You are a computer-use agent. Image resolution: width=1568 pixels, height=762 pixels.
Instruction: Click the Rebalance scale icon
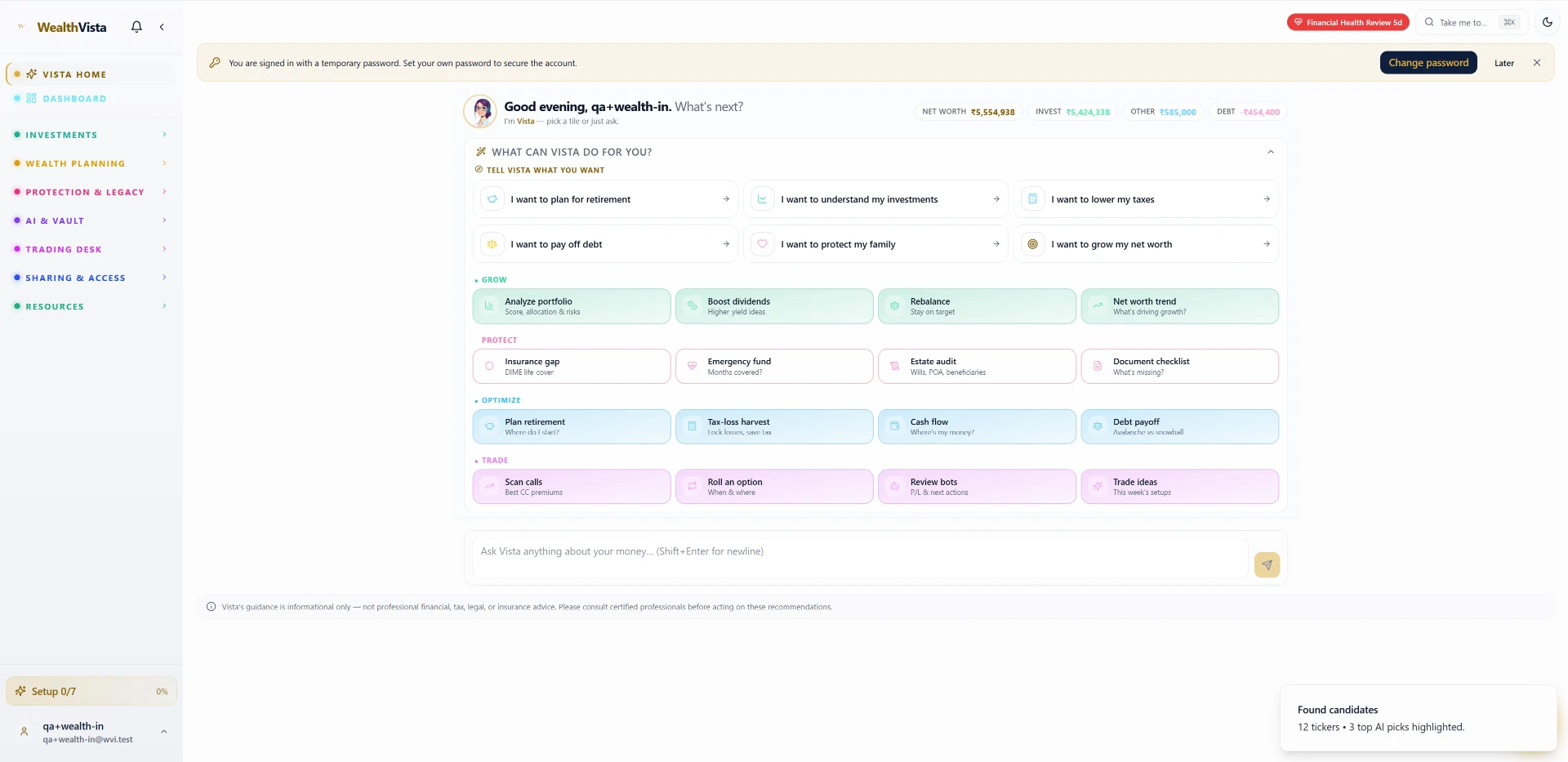pyautogui.click(x=895, y=306)
